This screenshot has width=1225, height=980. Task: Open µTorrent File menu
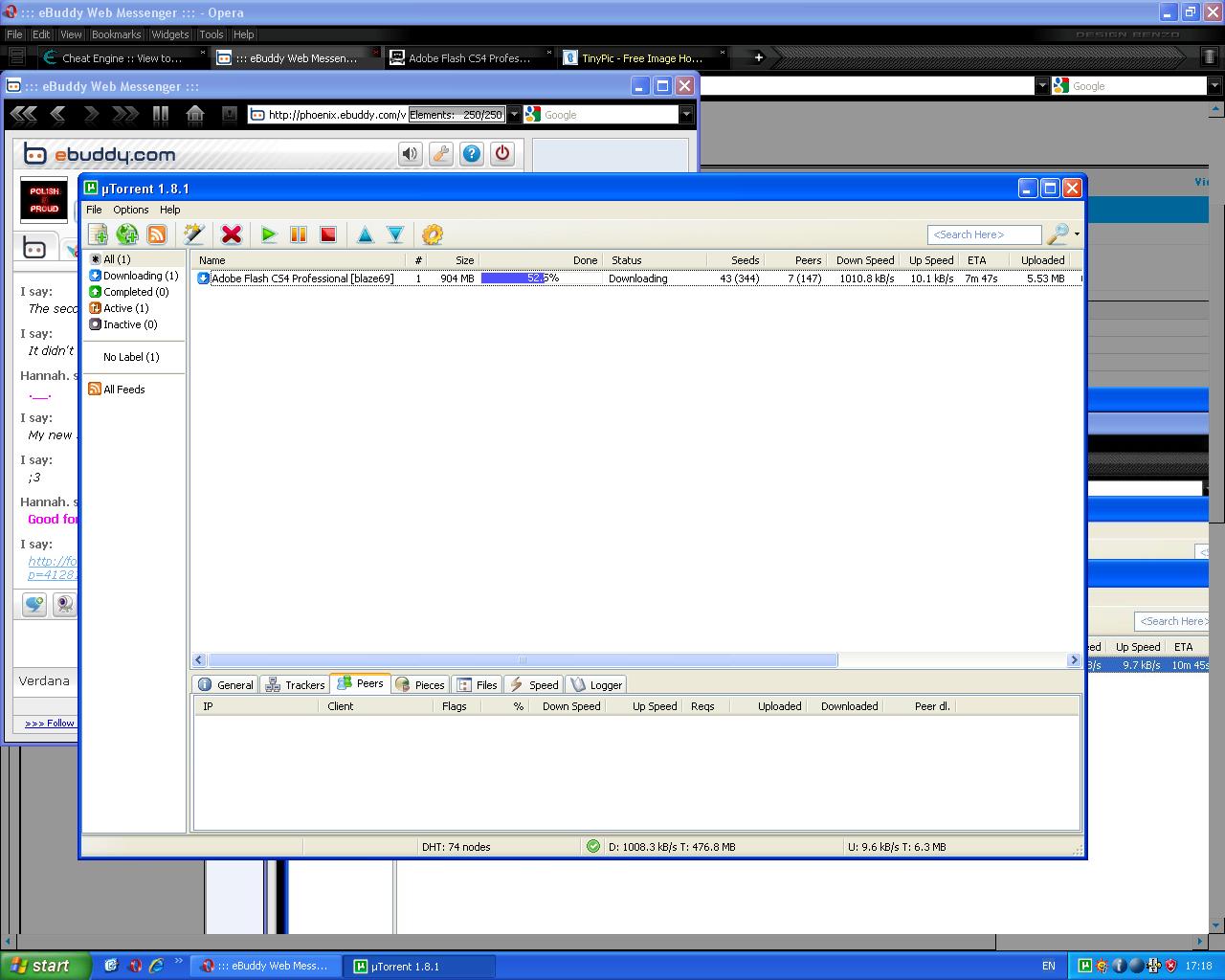tap(94, 210)
